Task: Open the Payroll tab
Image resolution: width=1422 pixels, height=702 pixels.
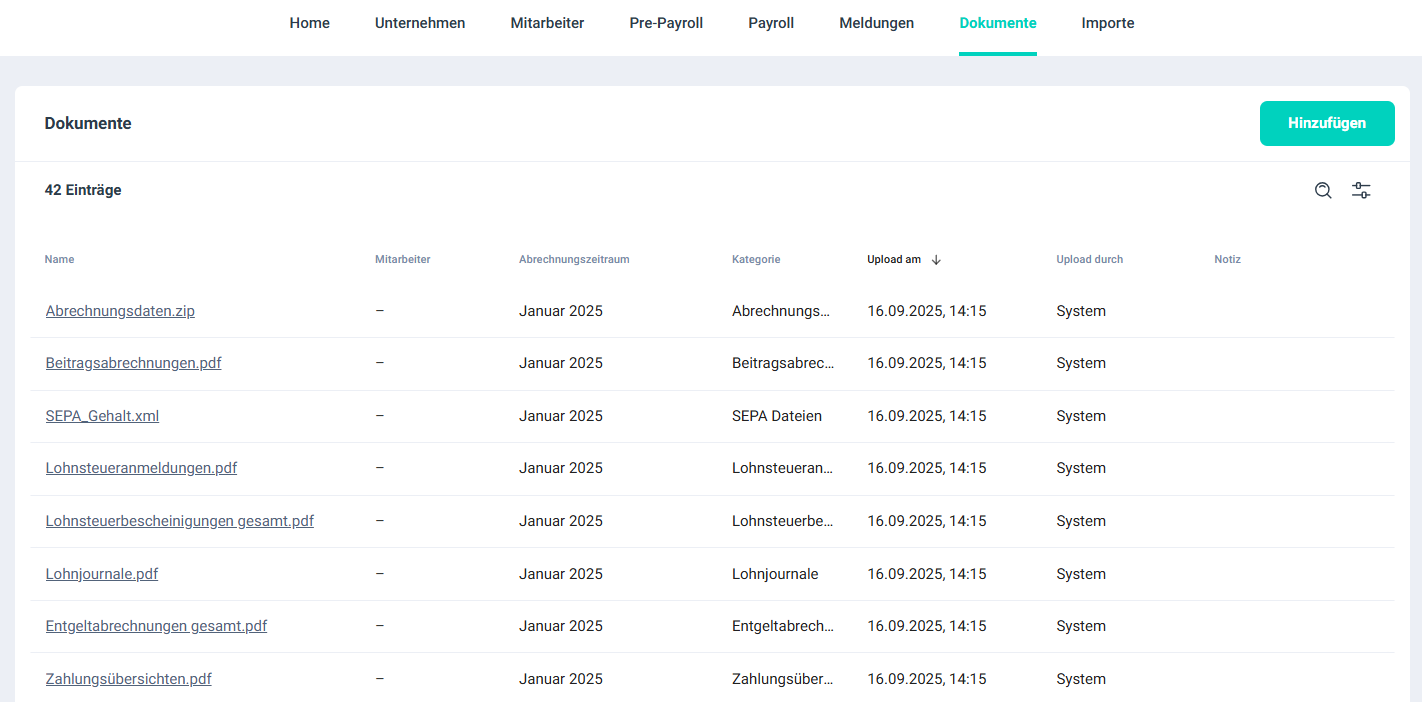Action: [771, 23]
